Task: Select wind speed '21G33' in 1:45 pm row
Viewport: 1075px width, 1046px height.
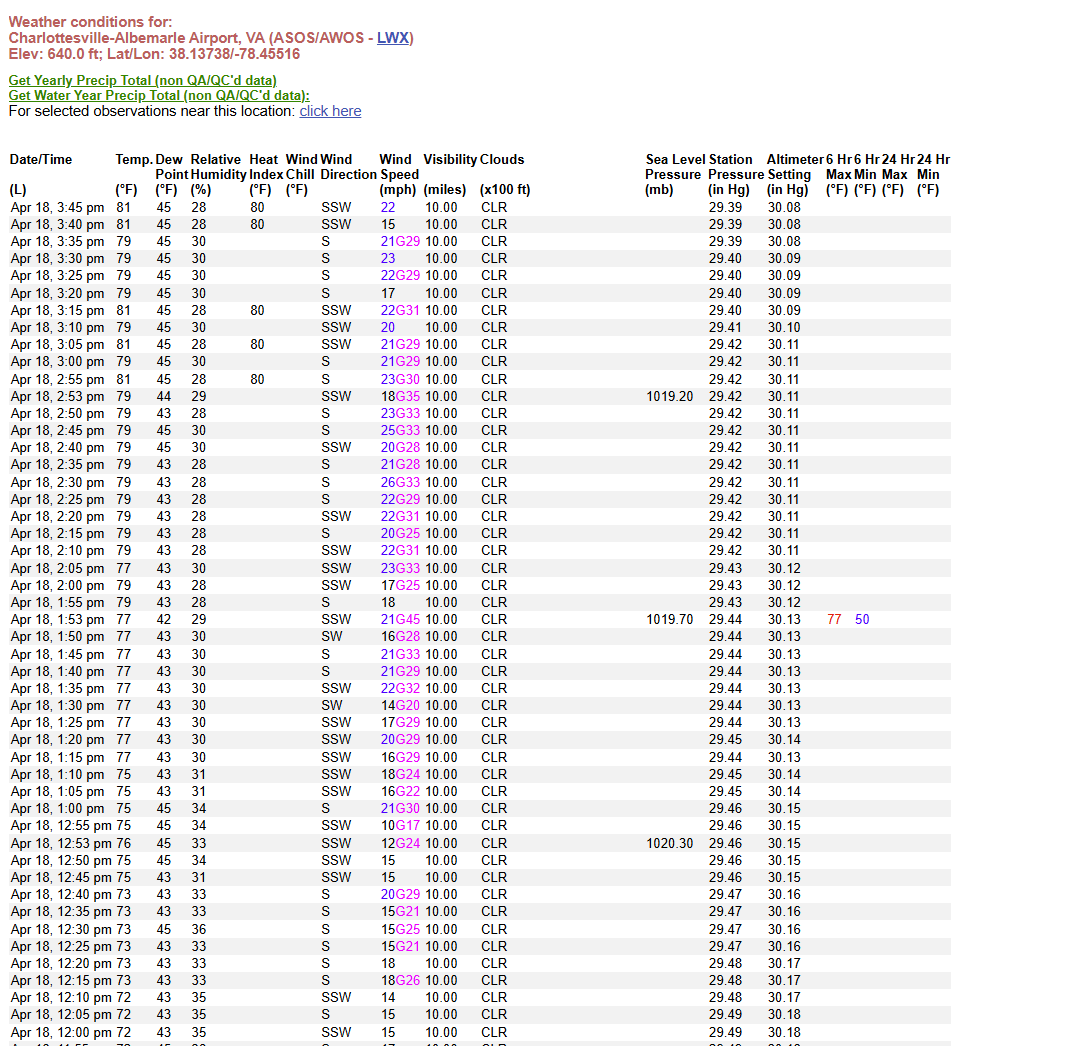Action: (x=400, y=655)
